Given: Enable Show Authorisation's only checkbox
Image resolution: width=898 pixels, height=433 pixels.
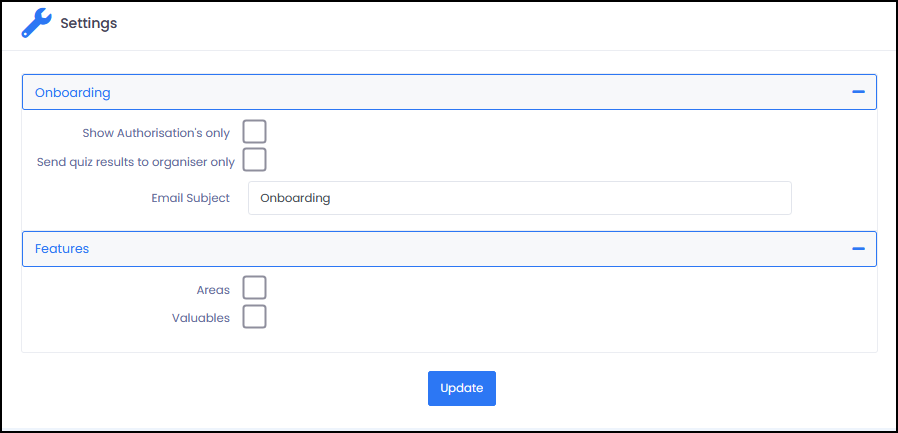Looking at the screenshot, I should tap(255, 132).
